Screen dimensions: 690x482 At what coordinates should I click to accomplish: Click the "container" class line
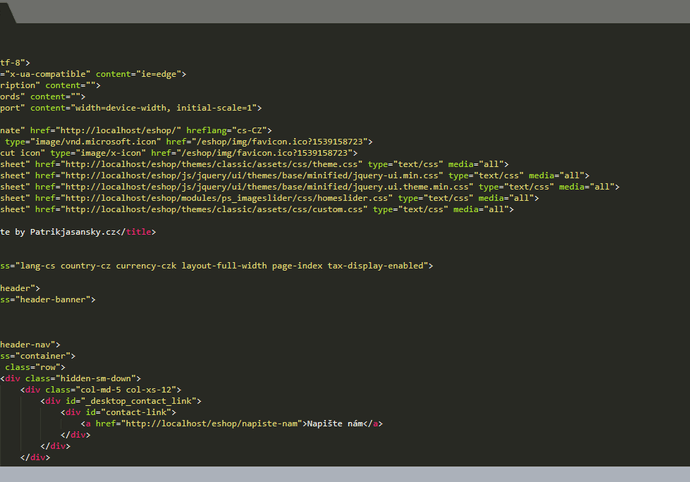pyautogui.click(x=37, y=356)
